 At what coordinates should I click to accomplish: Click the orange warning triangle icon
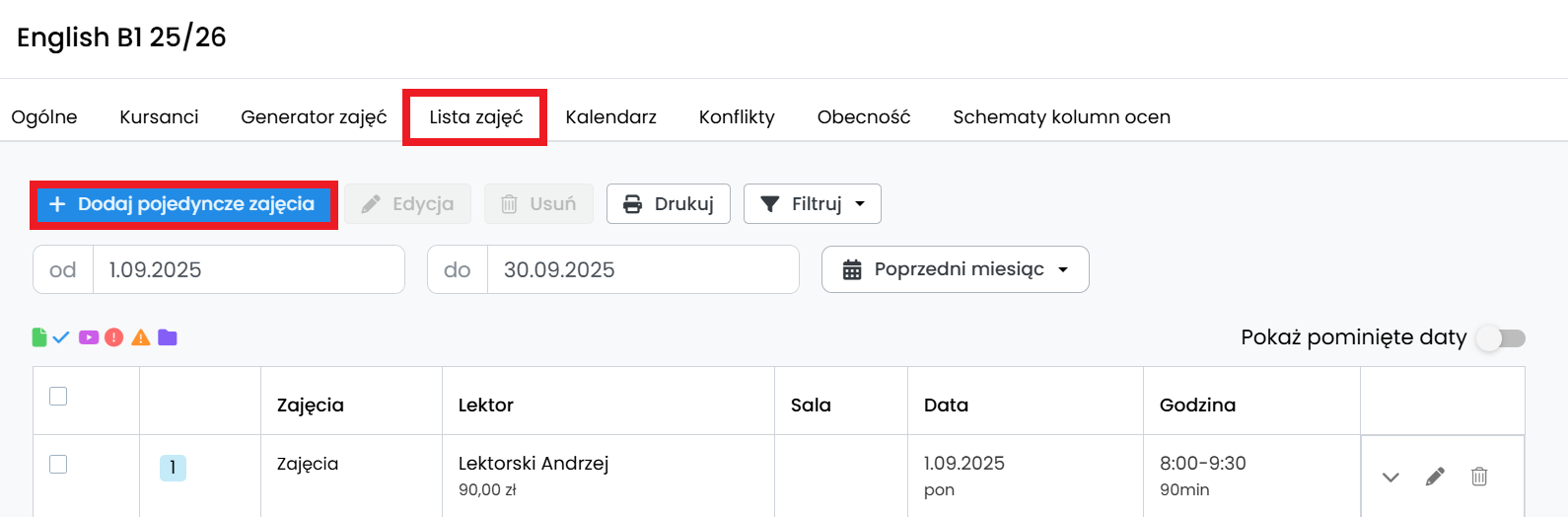[141, 337]
